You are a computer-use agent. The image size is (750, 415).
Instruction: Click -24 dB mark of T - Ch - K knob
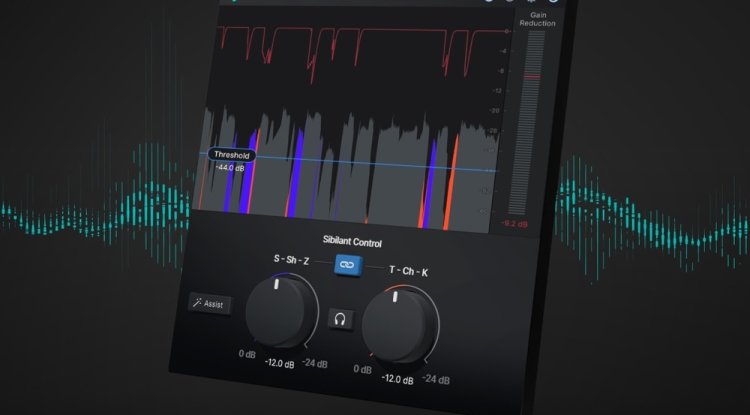tap(436, 379)
